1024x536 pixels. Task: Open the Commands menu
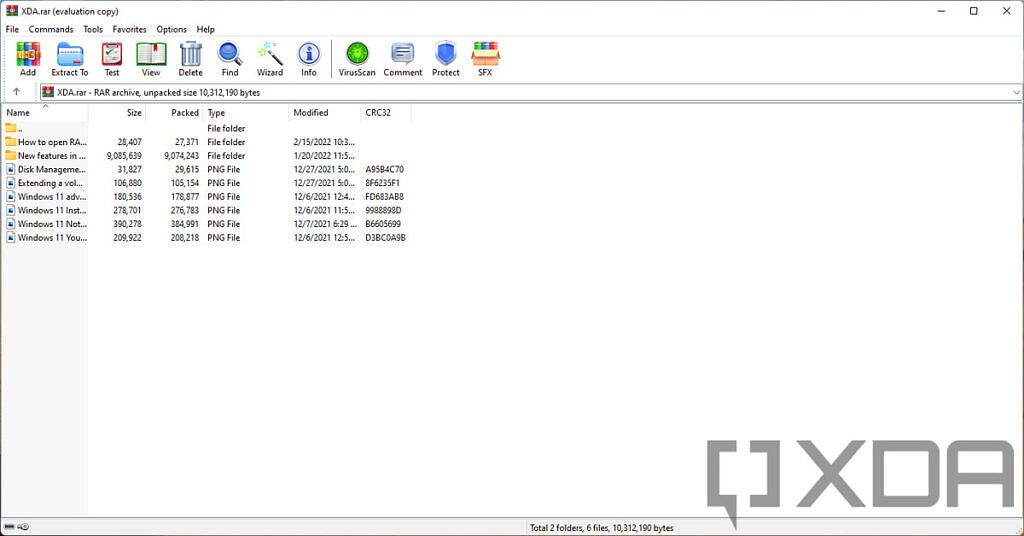point(51,29)
